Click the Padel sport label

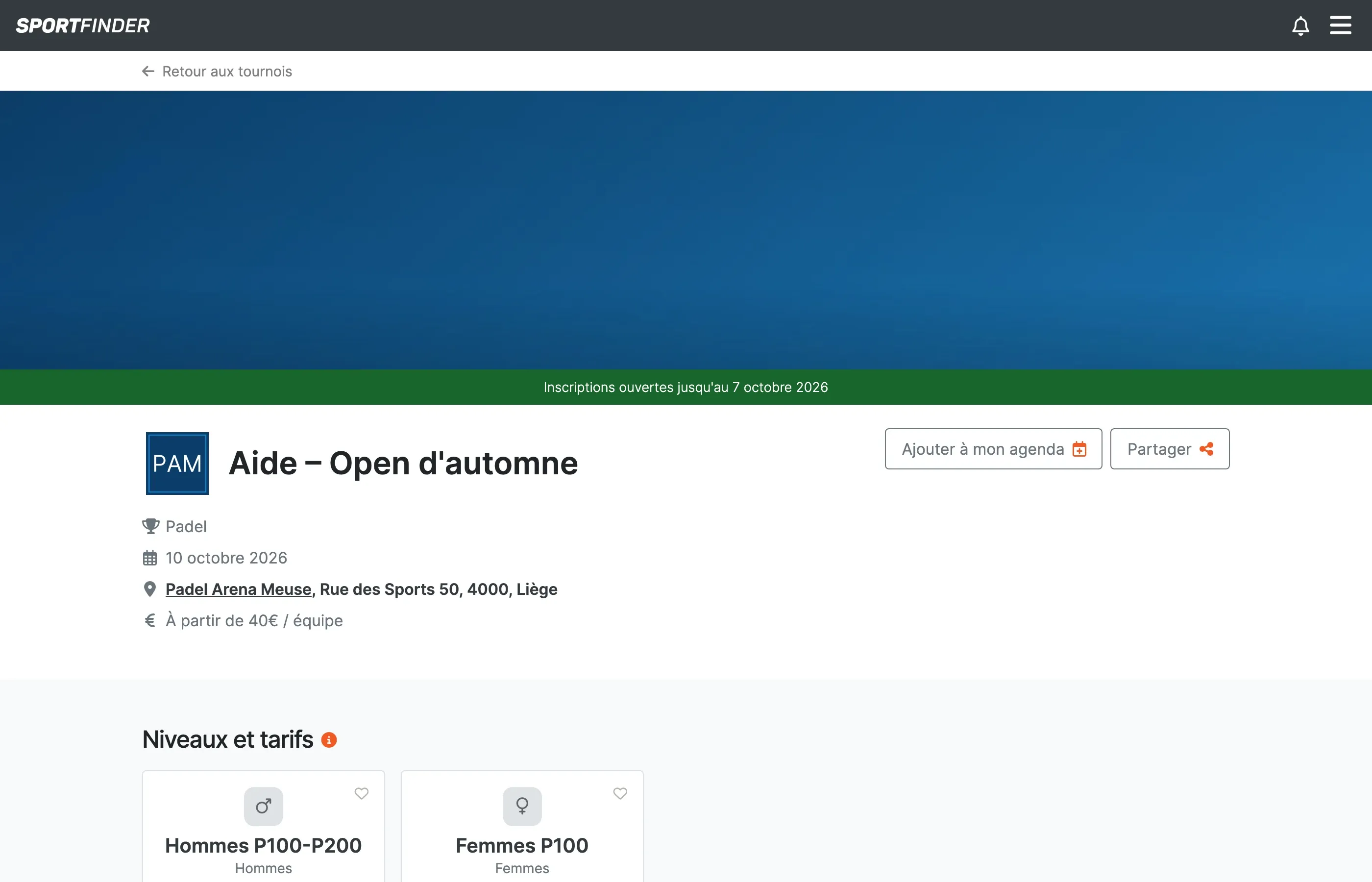click(x=186, y=526)
